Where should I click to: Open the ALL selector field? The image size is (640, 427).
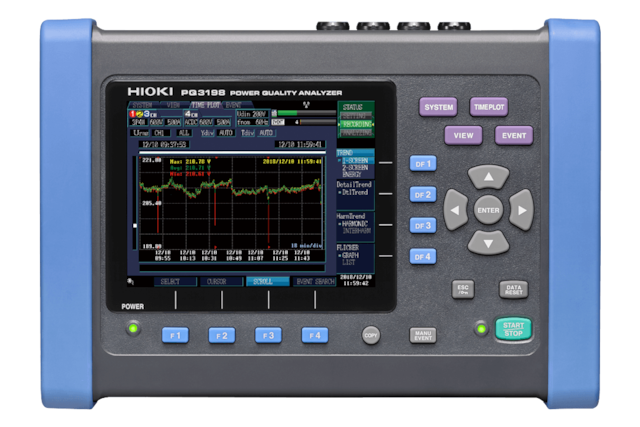click(x=184, y=133)
